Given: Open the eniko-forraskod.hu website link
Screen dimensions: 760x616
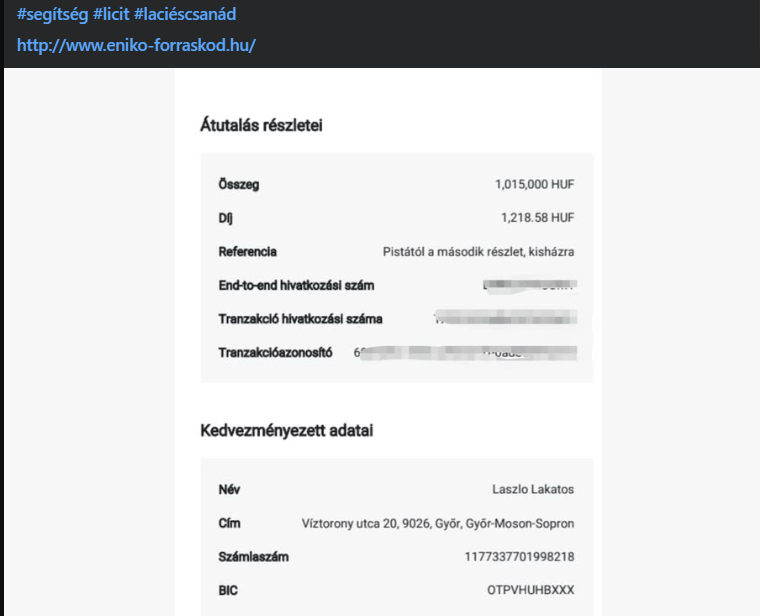Looking at the screenshot, I should 136,46.
